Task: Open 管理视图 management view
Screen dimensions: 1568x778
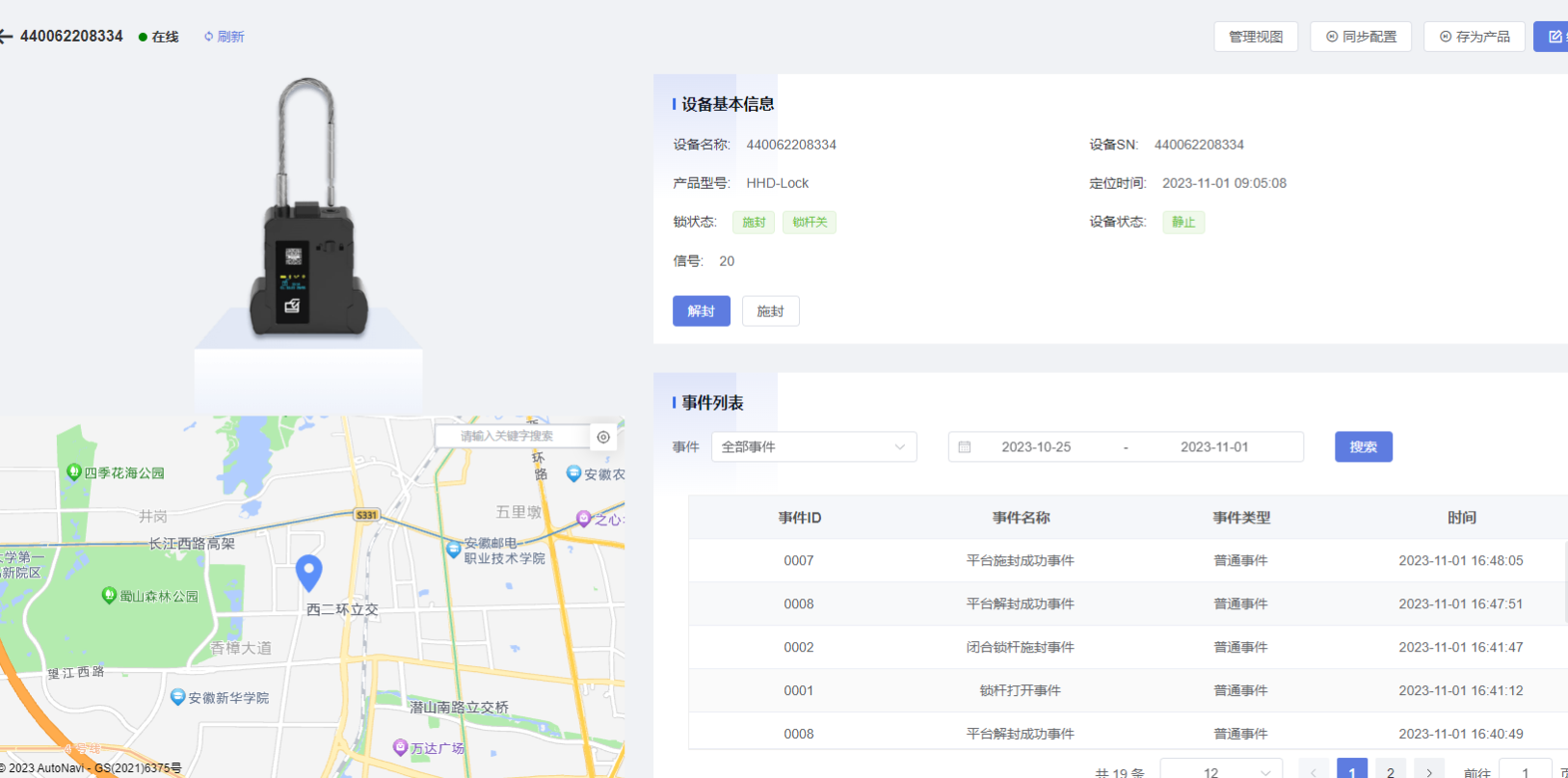Action: [1255, 37]
